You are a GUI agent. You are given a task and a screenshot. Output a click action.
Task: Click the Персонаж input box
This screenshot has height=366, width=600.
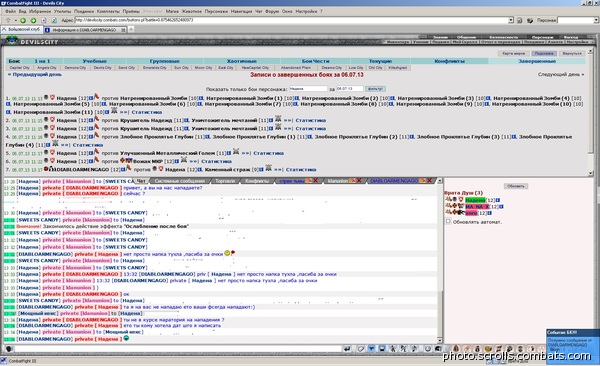point(576,20)
